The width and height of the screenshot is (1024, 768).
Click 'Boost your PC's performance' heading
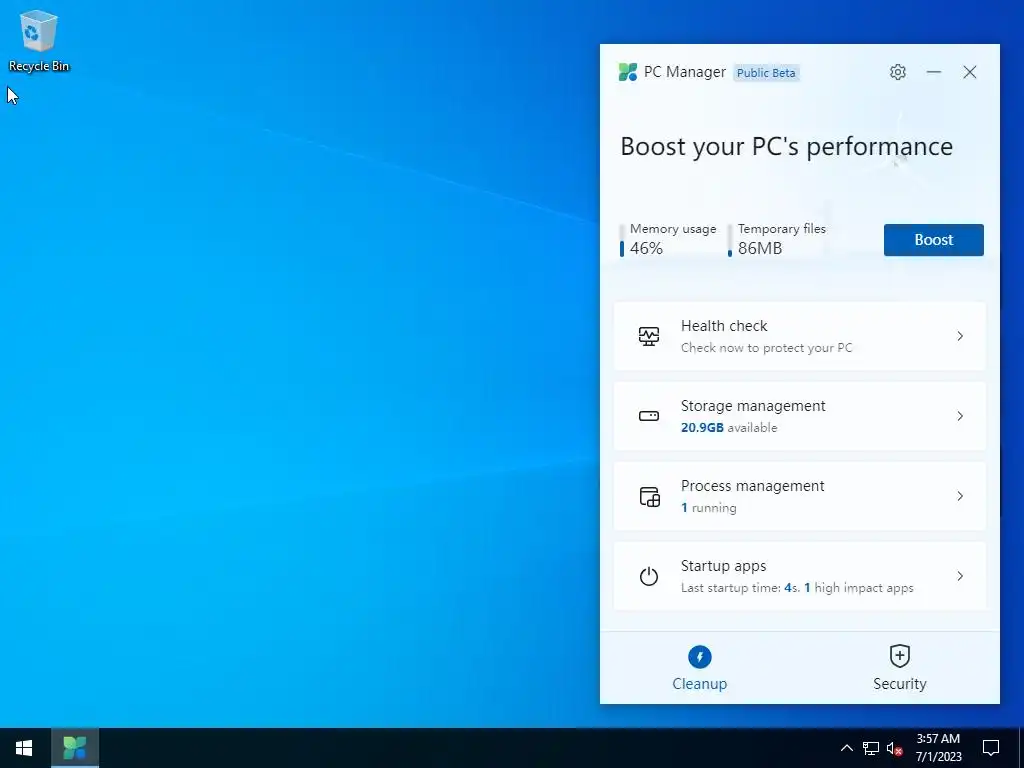click(786, 147)
